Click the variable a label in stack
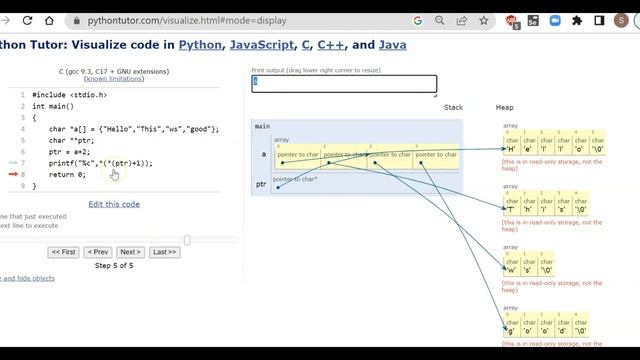Viewport: 640px width, 360px height. [x=264, y=154]
